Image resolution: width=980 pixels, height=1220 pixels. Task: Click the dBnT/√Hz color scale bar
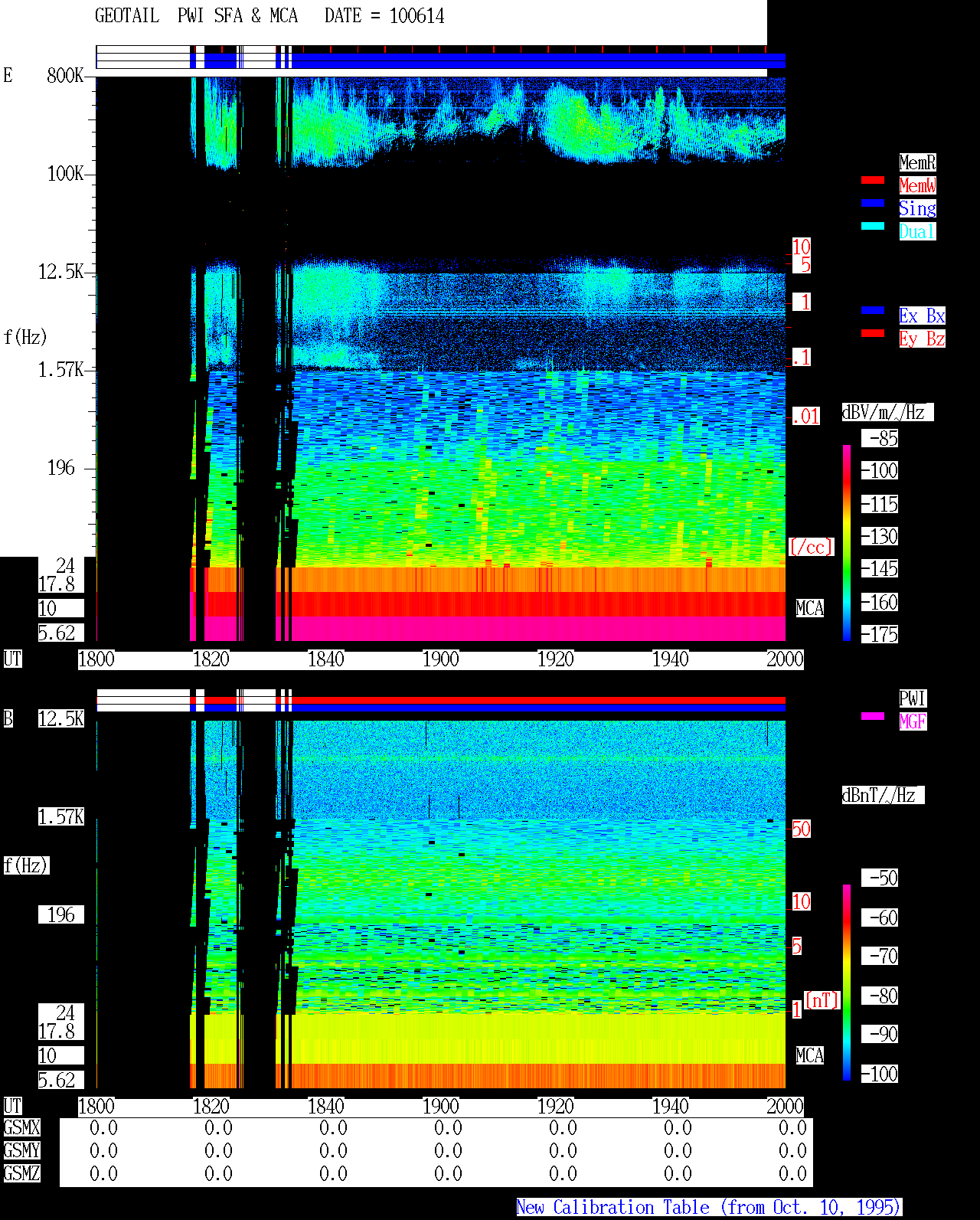click(x=847, y=983)
